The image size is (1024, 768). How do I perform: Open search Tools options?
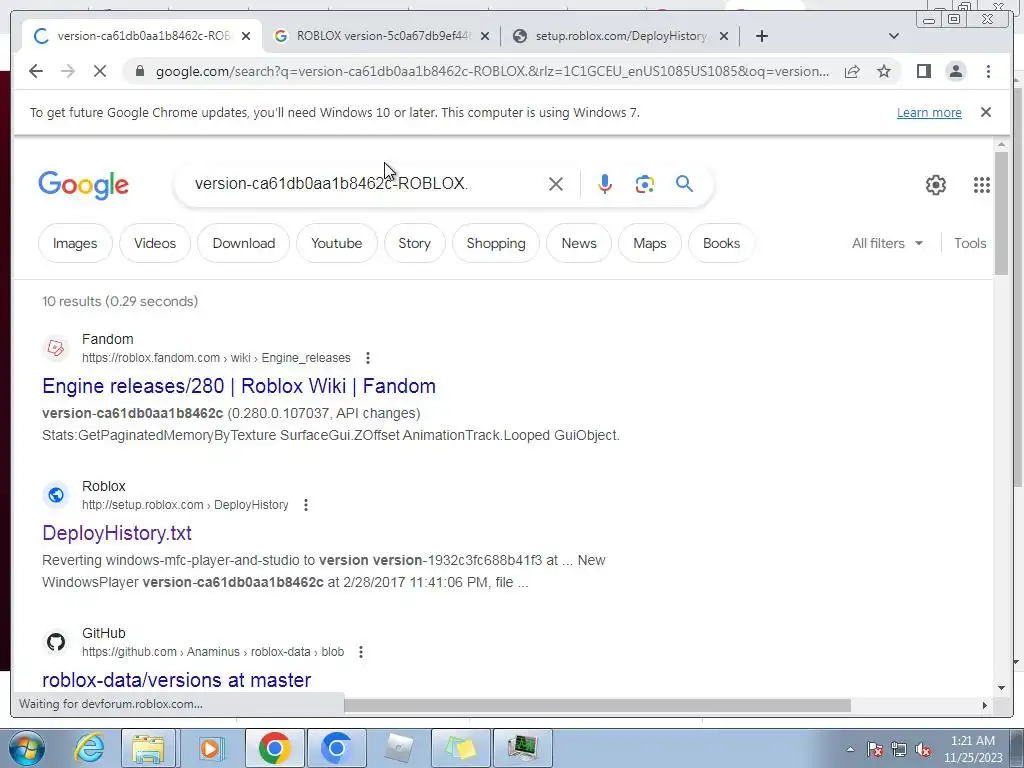970,243
